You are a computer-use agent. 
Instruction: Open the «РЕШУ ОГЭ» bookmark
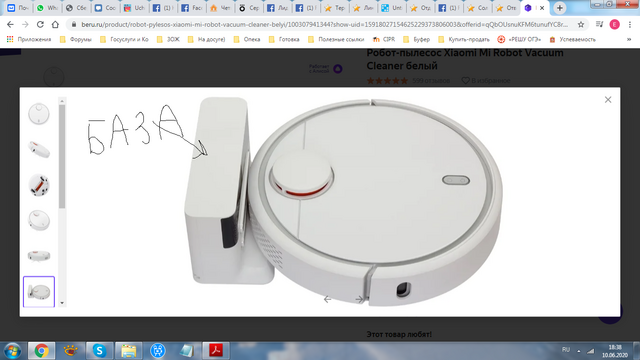pos(519,40)
